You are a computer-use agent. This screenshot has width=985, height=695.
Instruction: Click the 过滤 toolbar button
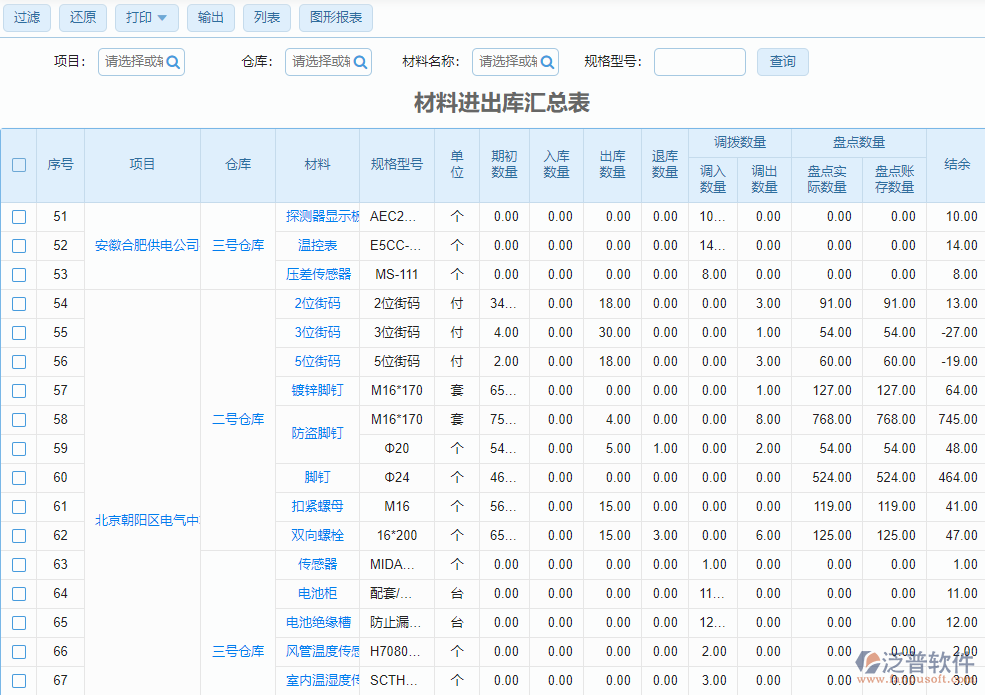[x=26, y=17]
